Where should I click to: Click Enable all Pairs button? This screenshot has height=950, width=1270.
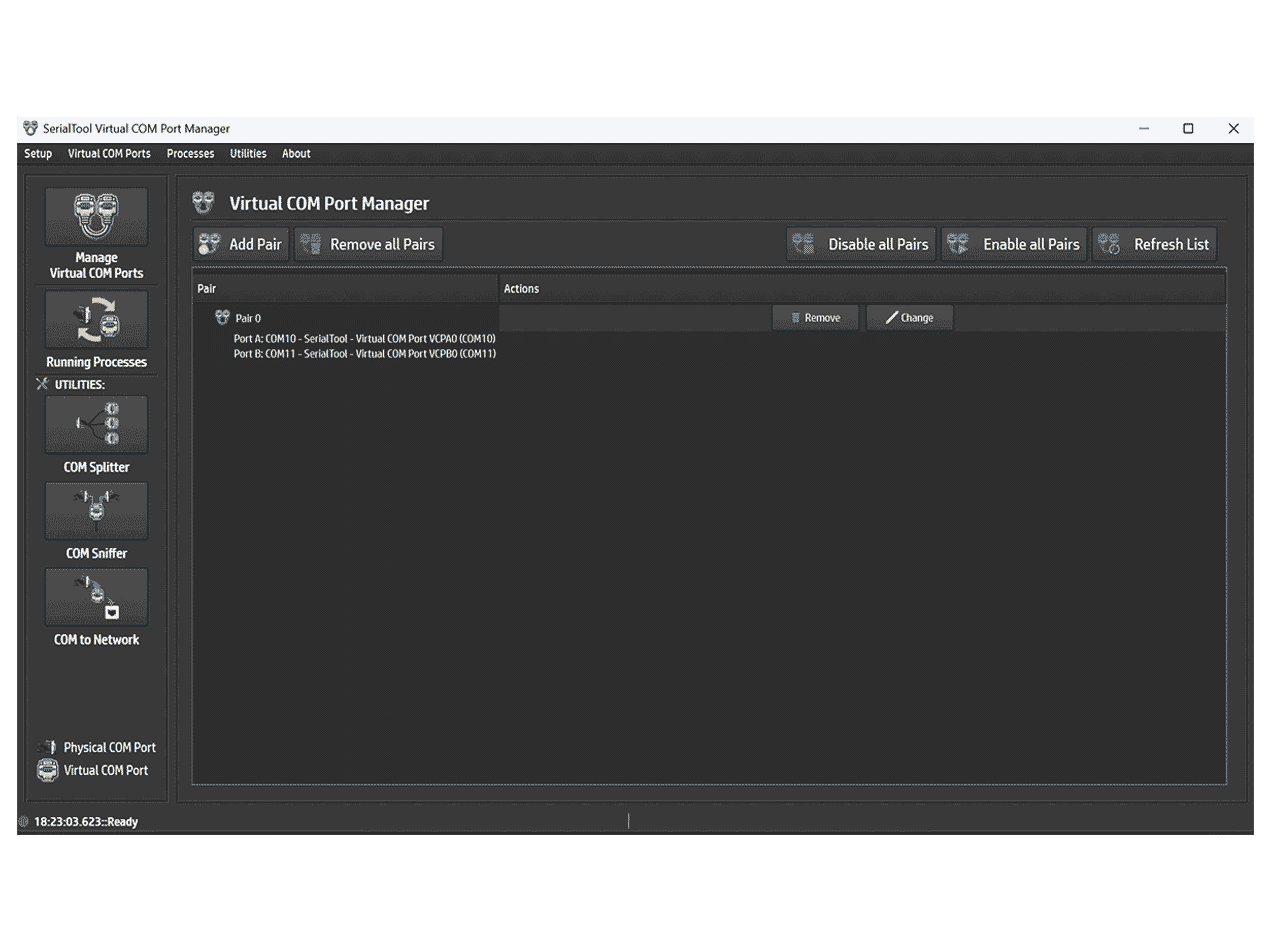(1014, 244)
